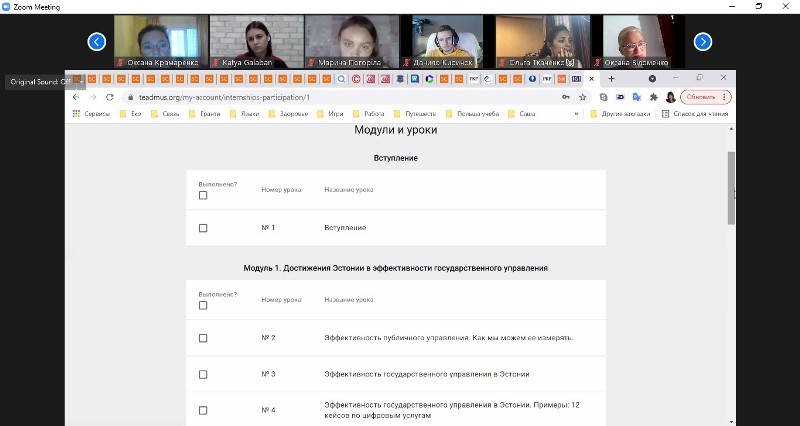
Task: Check all lessons in Модуль 1 header
Action: point(203,305)
